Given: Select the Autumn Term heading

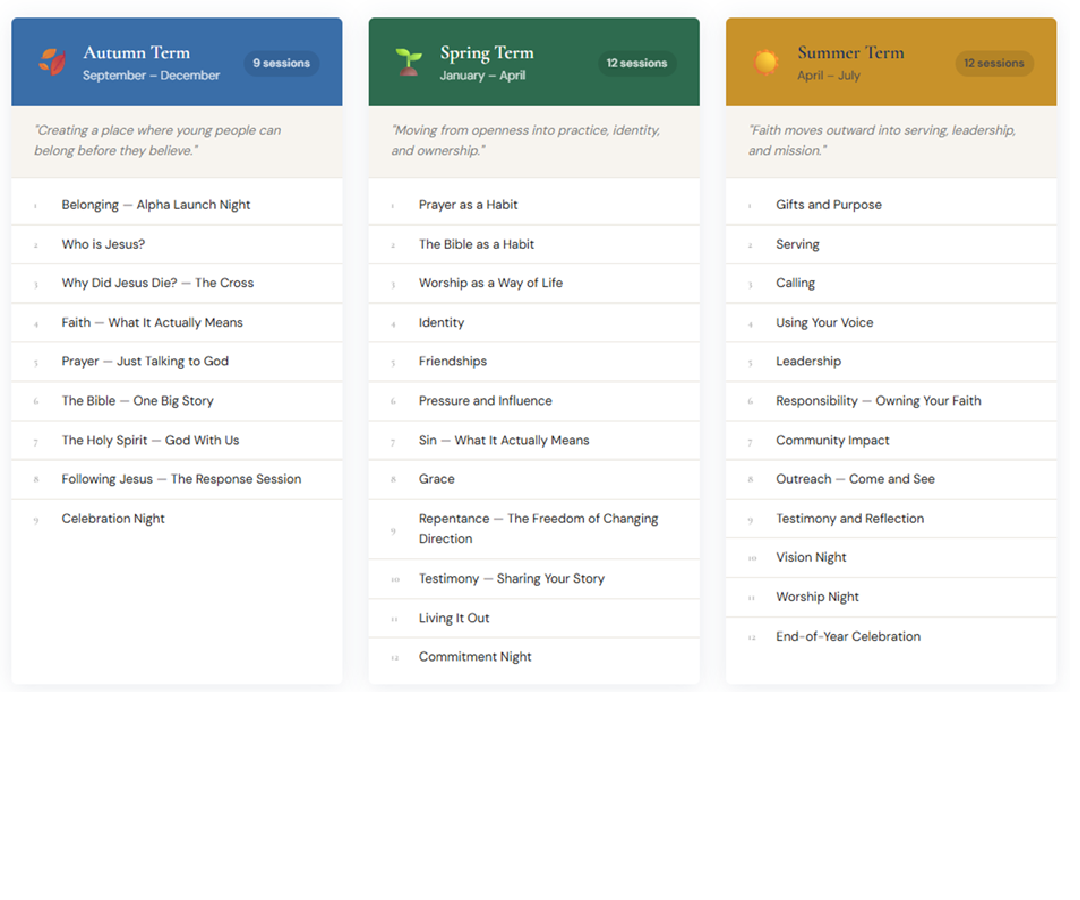Looking at the screenshot, I should [136, 52].
